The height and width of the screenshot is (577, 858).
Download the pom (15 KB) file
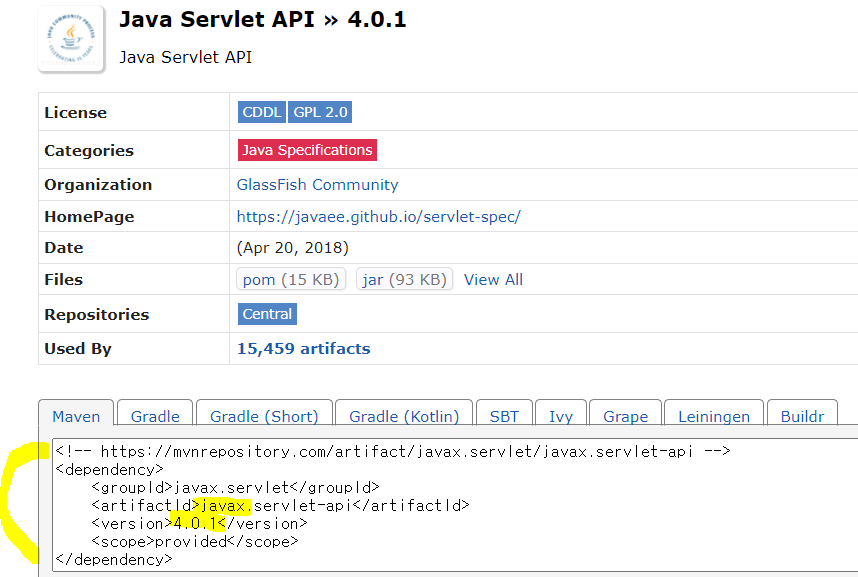click(291, 280)
